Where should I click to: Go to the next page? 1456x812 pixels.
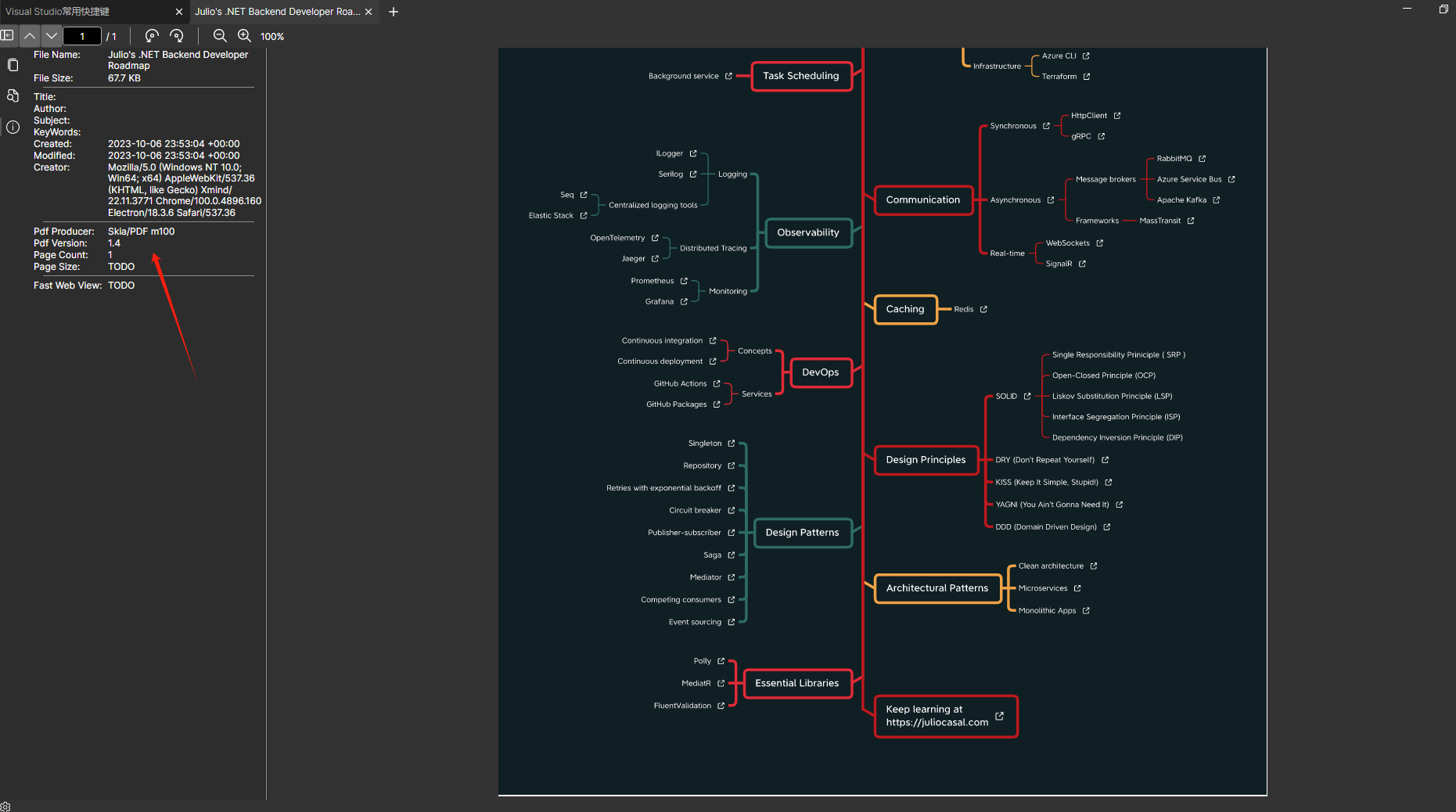pos(52,36)
